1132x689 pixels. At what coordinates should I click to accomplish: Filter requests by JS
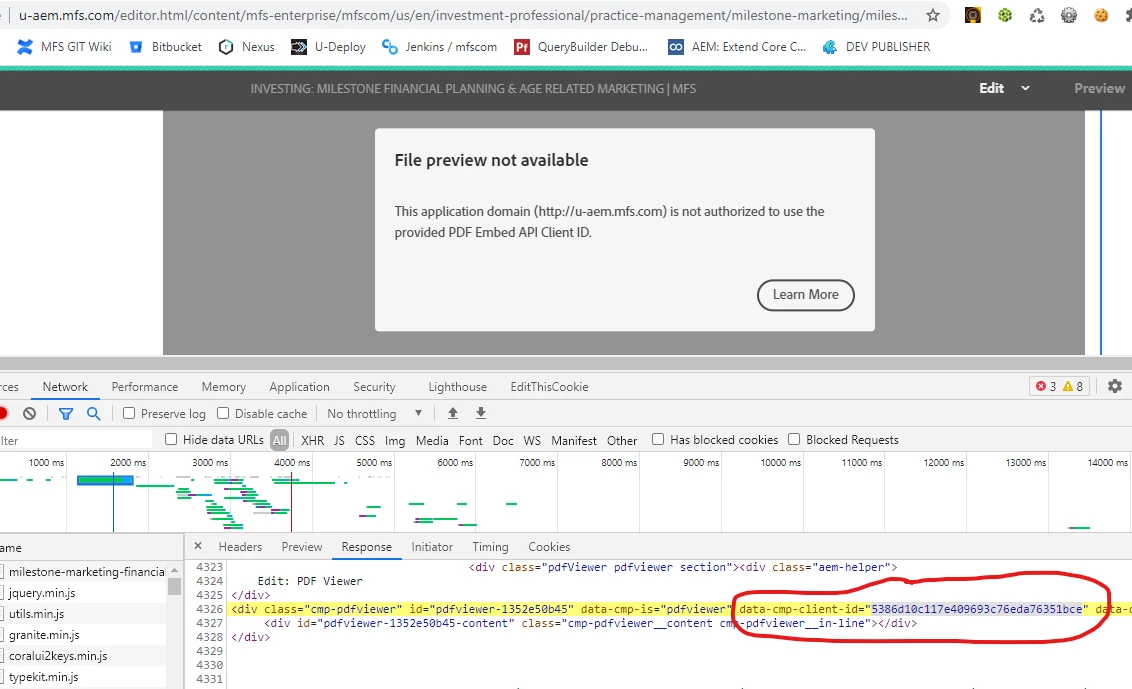point(339,441)
